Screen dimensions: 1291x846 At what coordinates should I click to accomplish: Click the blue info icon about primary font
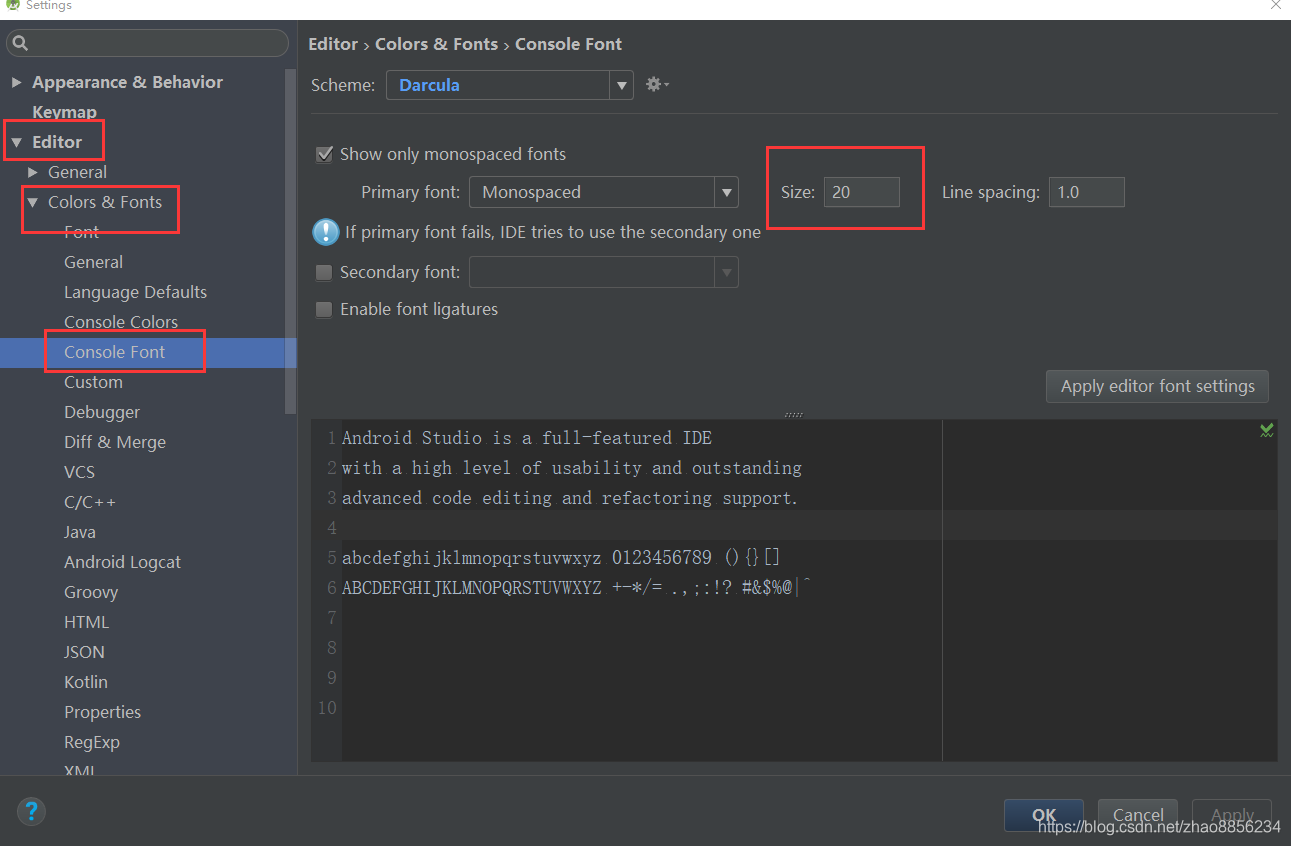pos(326,232)
